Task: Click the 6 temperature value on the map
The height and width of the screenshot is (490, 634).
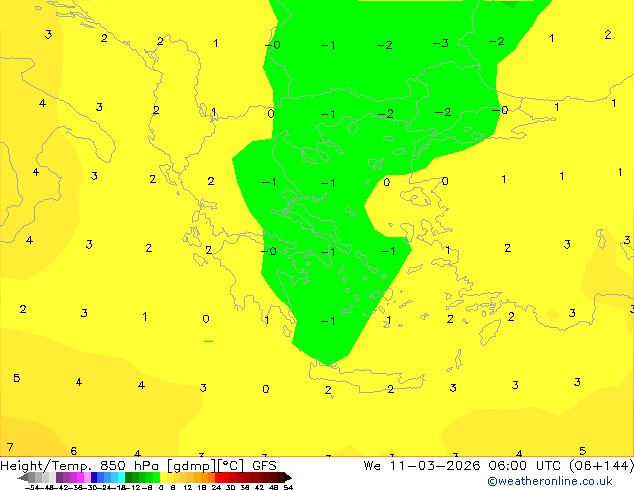Action: point(74,450)
